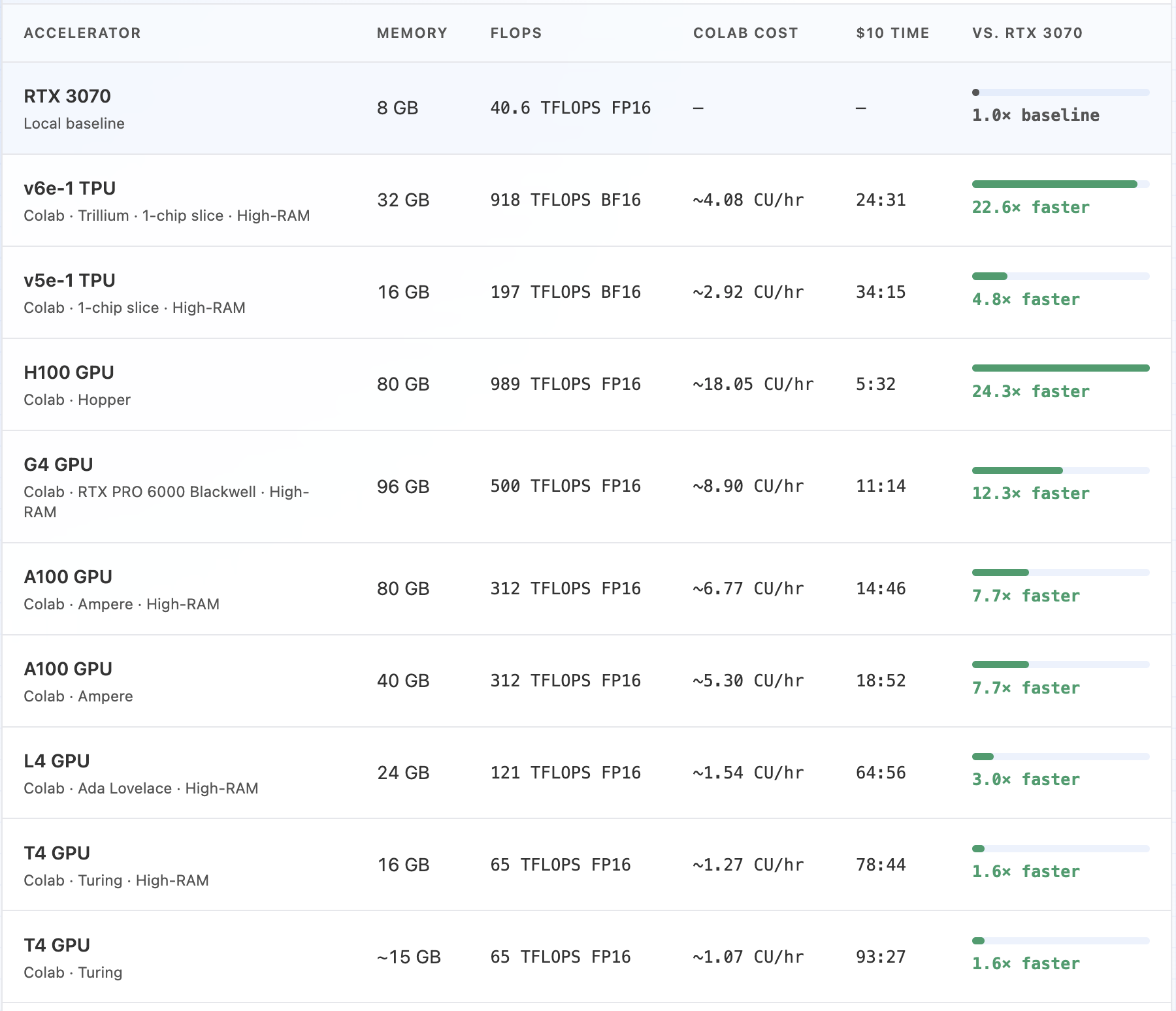
Task: Click "Colab · Turing · High-RAM" subtitle
Action: 116,880
